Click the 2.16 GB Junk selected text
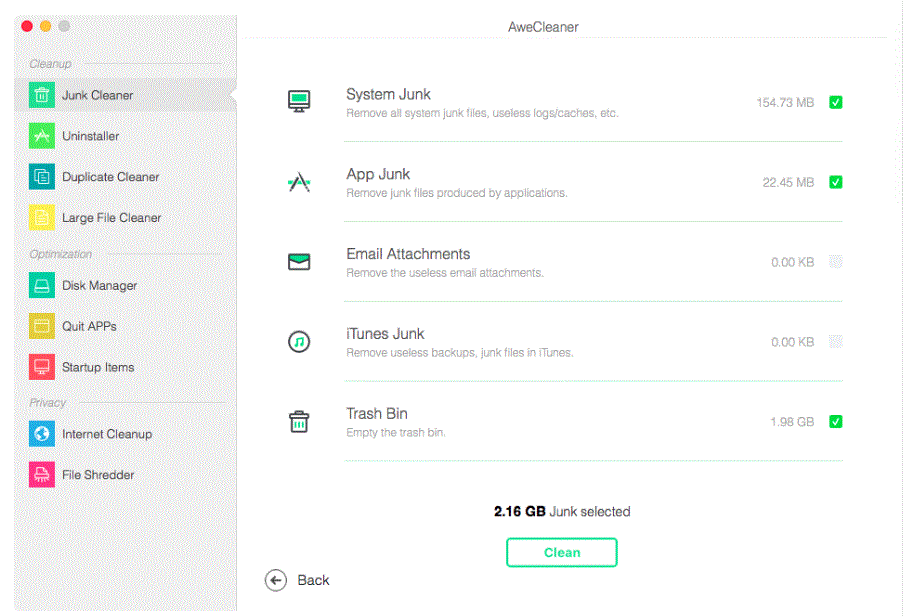Image resolution: width=903 pixels, height=616 pixels. coord(562,512)
